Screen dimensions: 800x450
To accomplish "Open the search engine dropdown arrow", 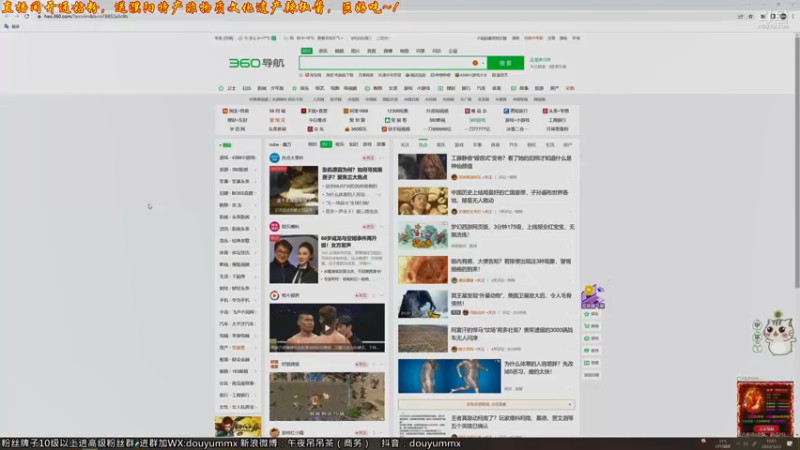I will [483, 63].
